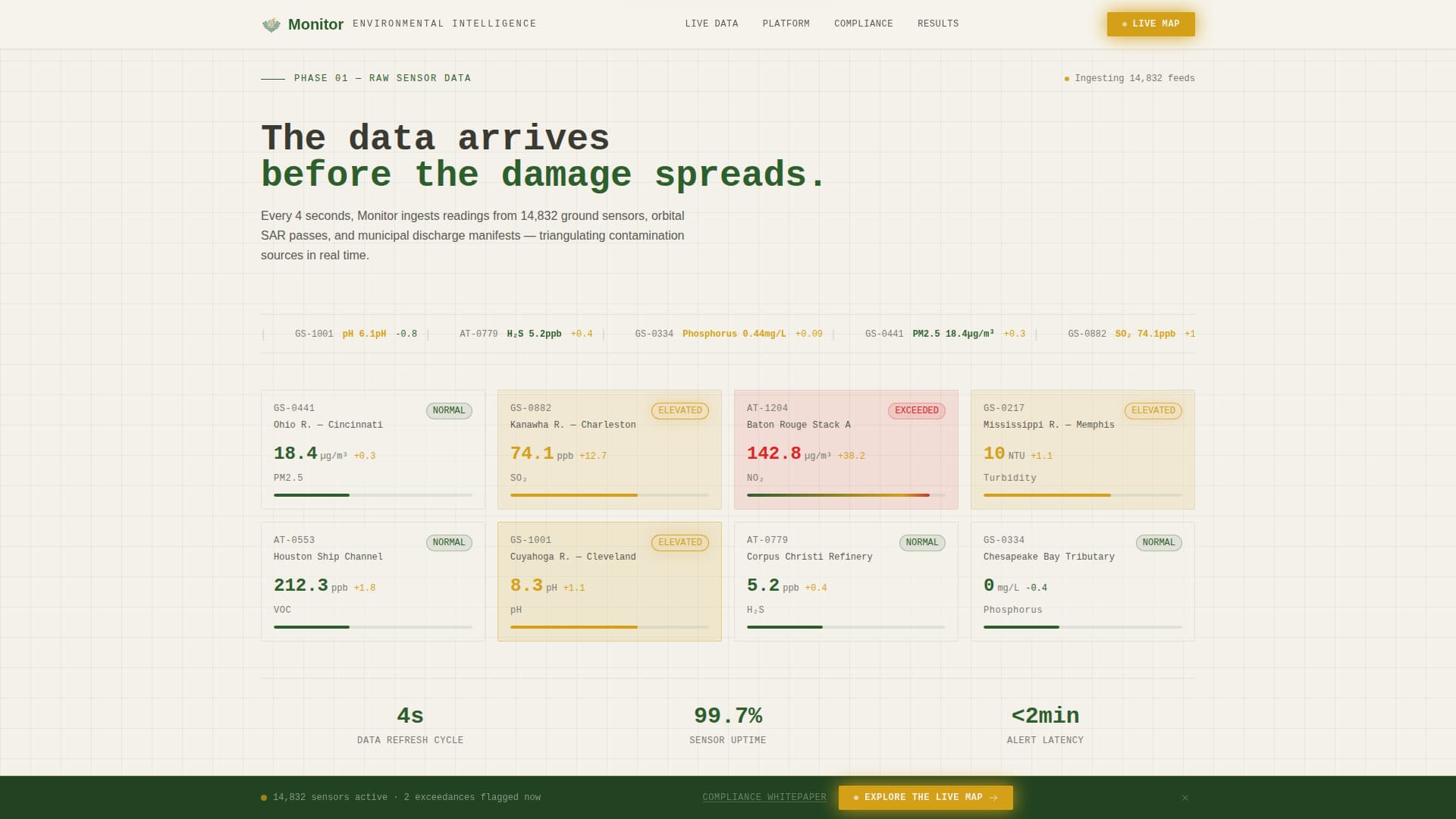
Task: Click Explore the Live Map button
Action: (925, 798)
